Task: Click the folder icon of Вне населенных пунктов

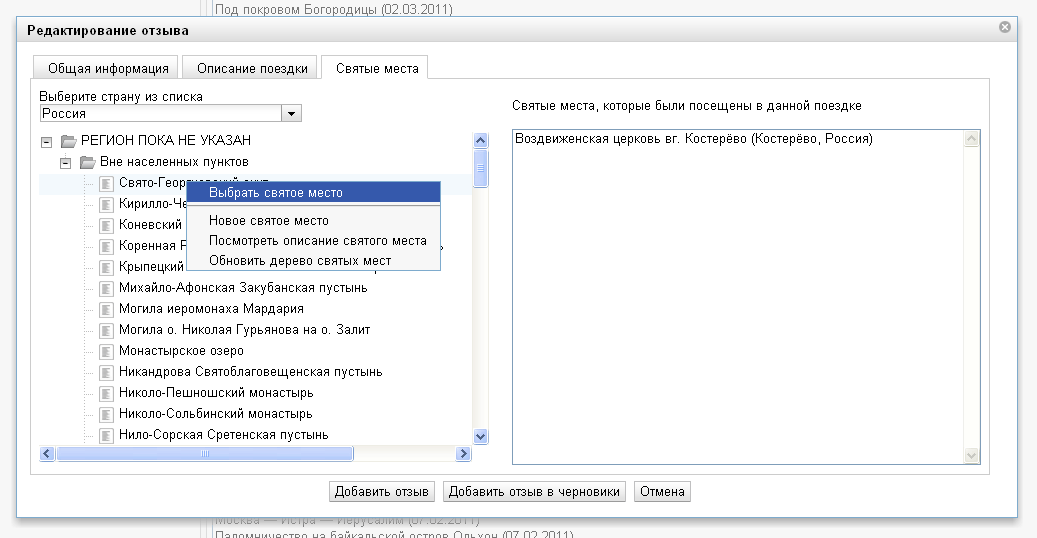Action: (88, 162)
